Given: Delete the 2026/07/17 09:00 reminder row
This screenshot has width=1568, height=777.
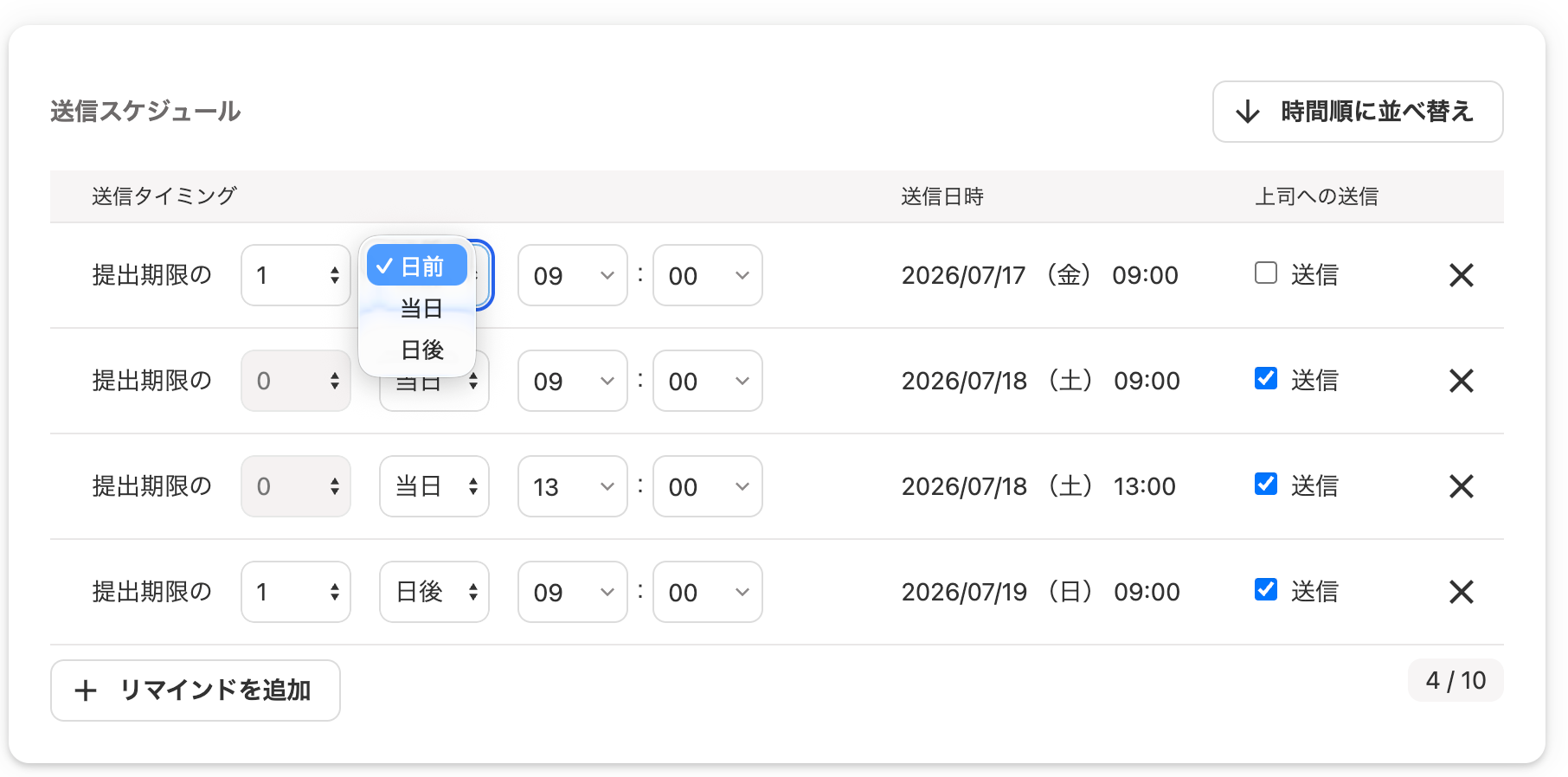Looking at the screenshot, I should 1462,275.
